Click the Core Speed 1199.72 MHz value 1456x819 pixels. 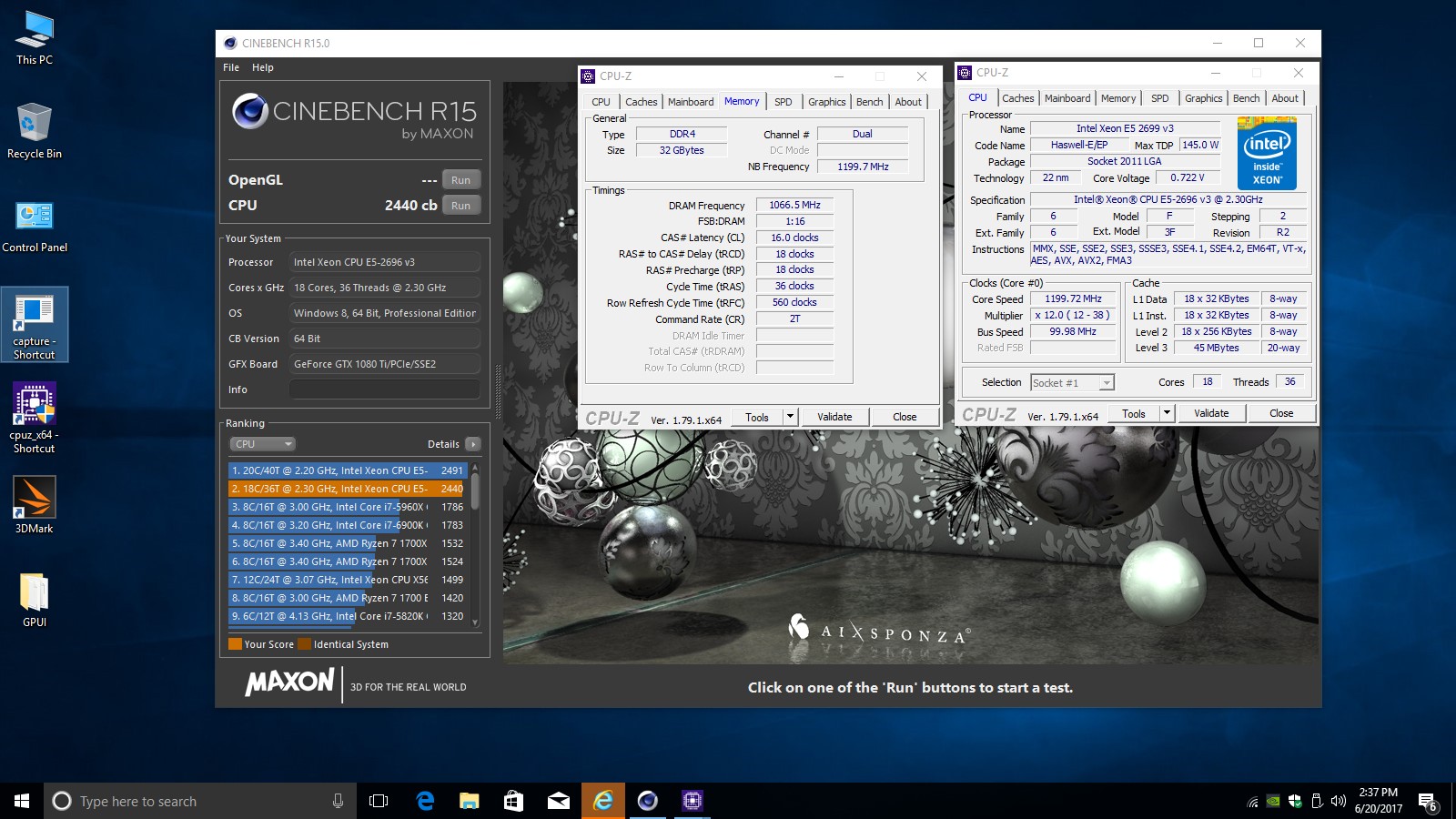click(x=1073, y=299)
